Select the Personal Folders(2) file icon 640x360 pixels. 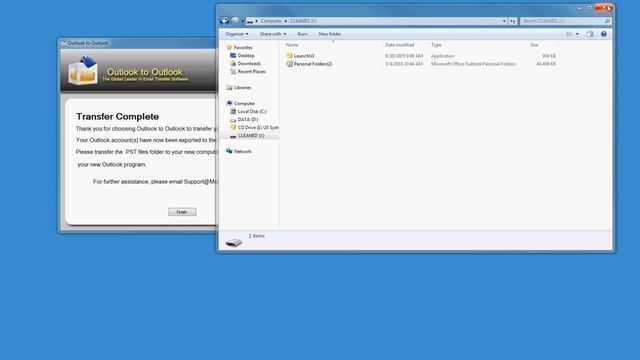click(x=289, y=64)
